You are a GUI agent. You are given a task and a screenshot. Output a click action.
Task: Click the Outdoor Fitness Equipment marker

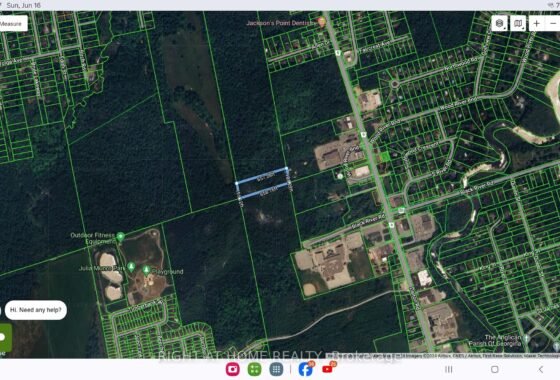click(x=121, y=236)
